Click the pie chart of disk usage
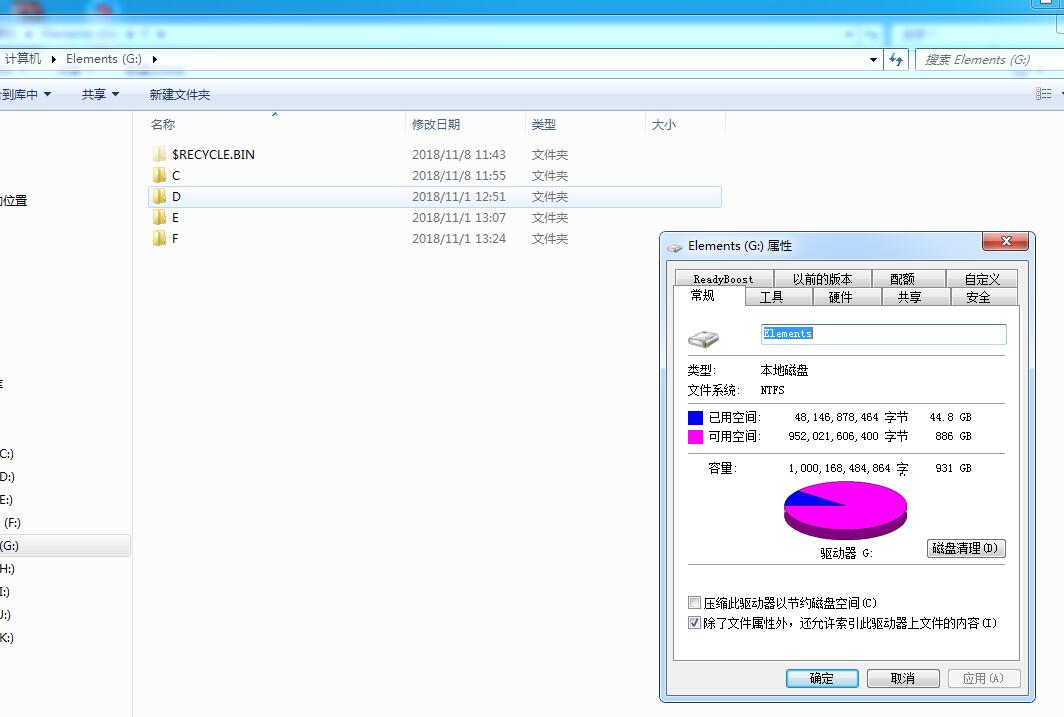 pyautogui.click(x=846, y=508)
